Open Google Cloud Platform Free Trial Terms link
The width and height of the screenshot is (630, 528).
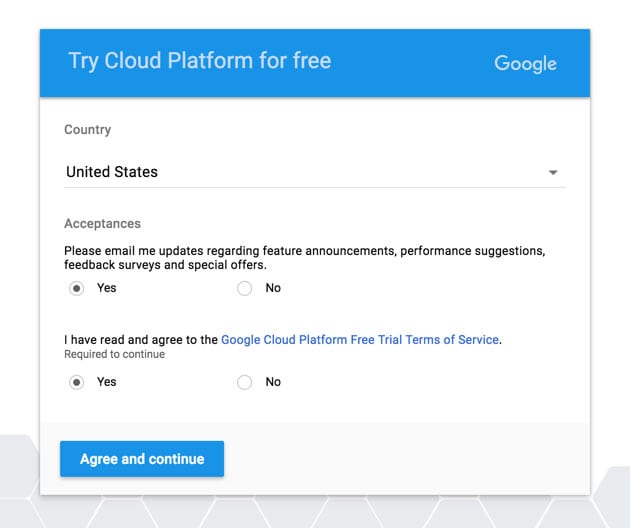[360, 340]
